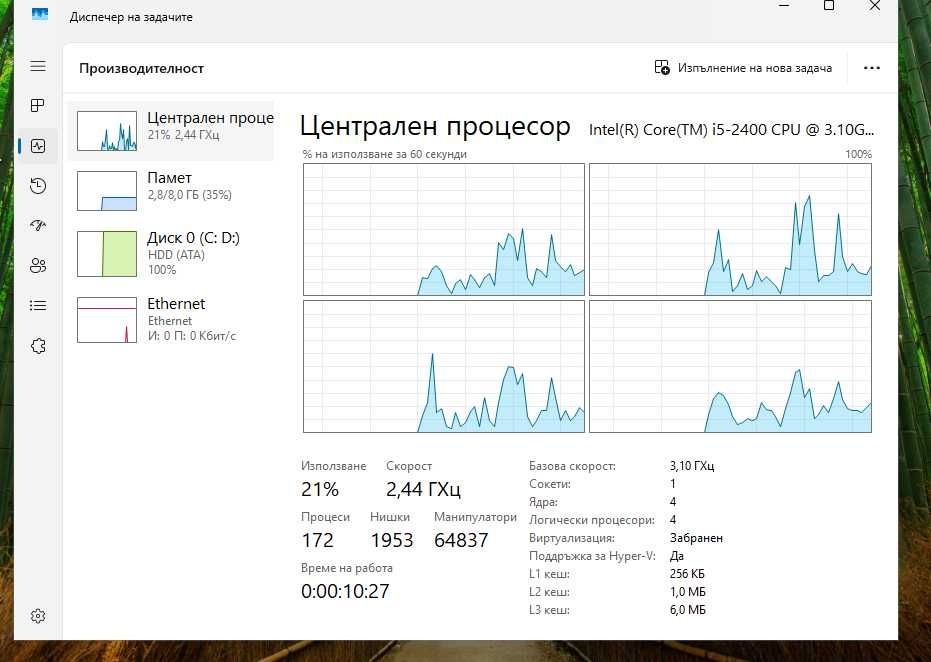Click the Ethernet mini graph thumbnail
This screenshot has height=662, width=931.
pyautogui.click(x=107, y=320)
